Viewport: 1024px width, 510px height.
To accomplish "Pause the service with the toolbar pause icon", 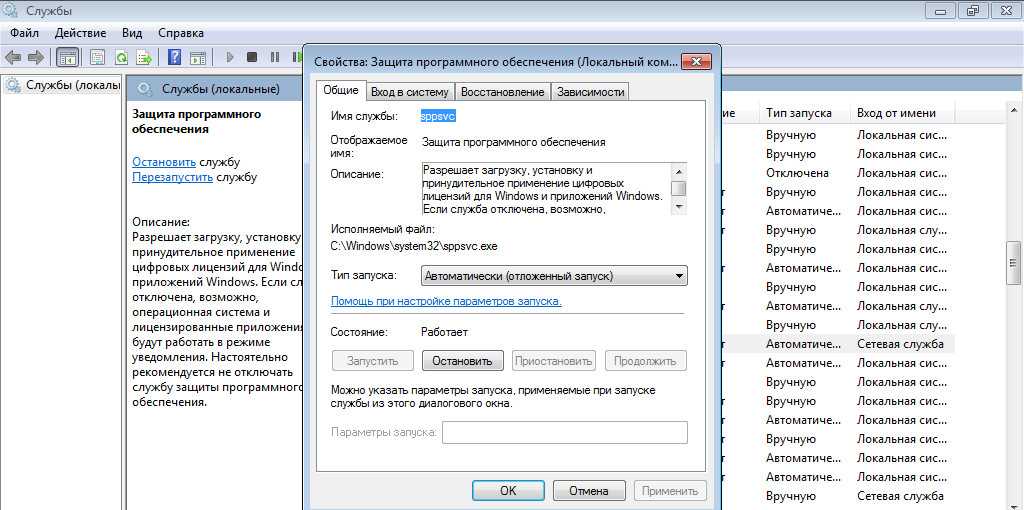I will (x=275, y=57).
